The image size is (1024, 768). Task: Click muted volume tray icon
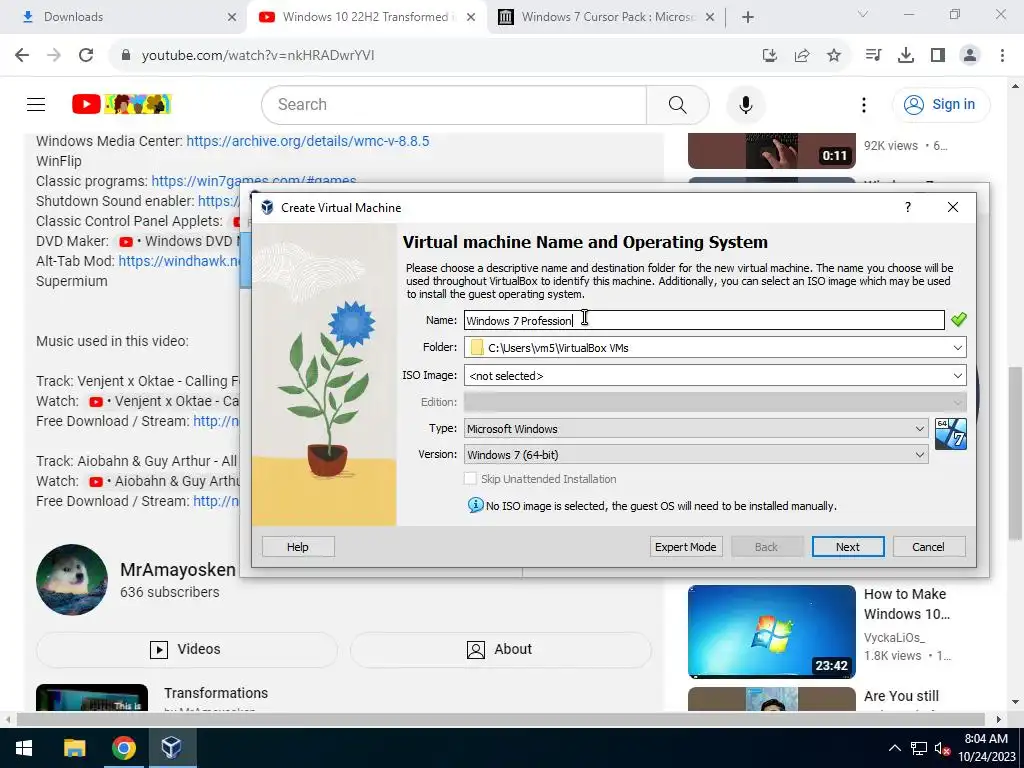[x=942, y=748]
